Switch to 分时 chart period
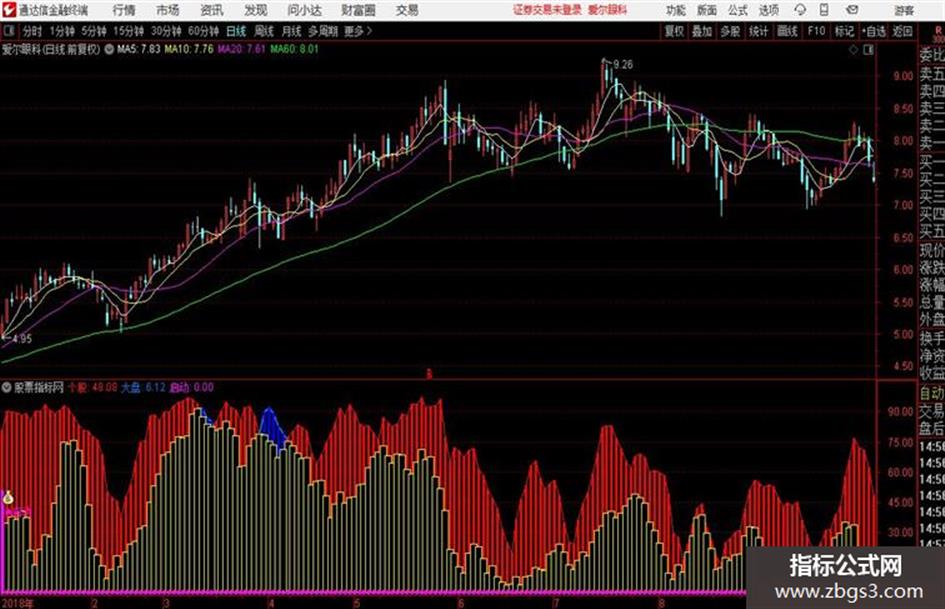 32,31
